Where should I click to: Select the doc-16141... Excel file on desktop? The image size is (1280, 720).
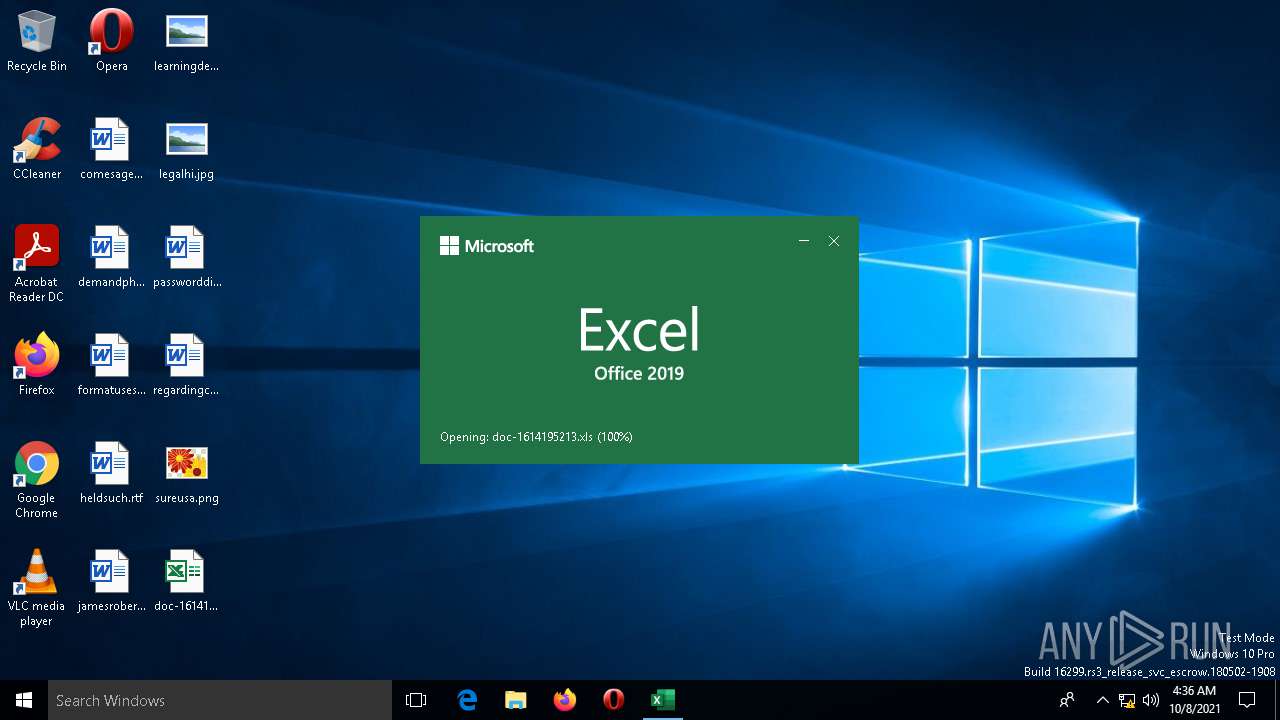pos(186,581)
